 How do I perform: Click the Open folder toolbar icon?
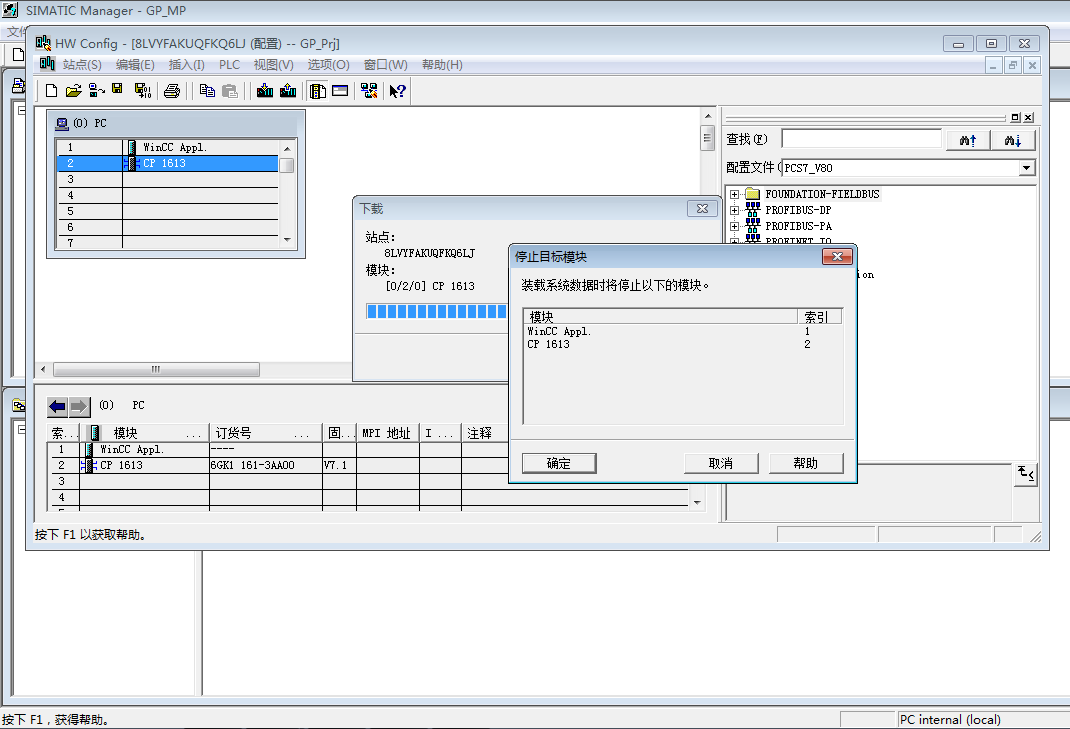[x=73, y=91]
